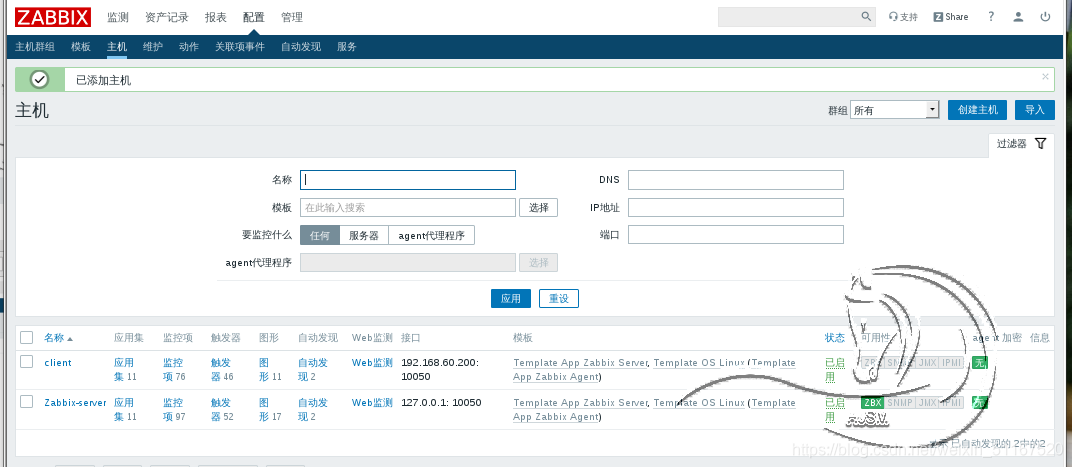Click the 应用 filter button
The image size is (1073, 468).
[x=510, y=298]
